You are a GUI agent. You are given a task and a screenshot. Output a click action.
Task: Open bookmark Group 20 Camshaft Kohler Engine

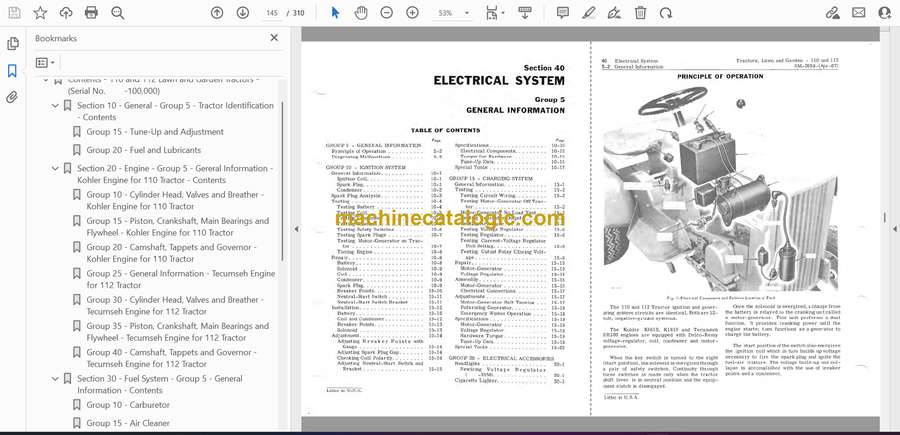coord(172,253)
